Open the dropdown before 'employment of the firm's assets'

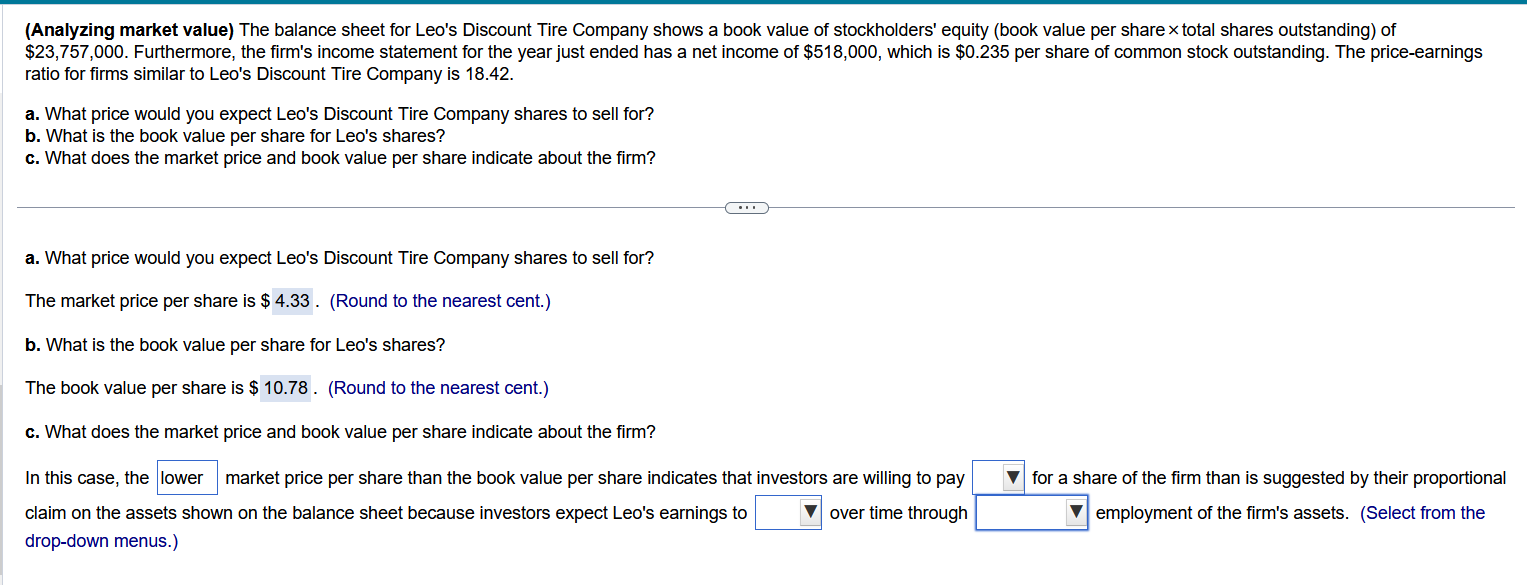pyautogui.click(x=1031, y=512)
